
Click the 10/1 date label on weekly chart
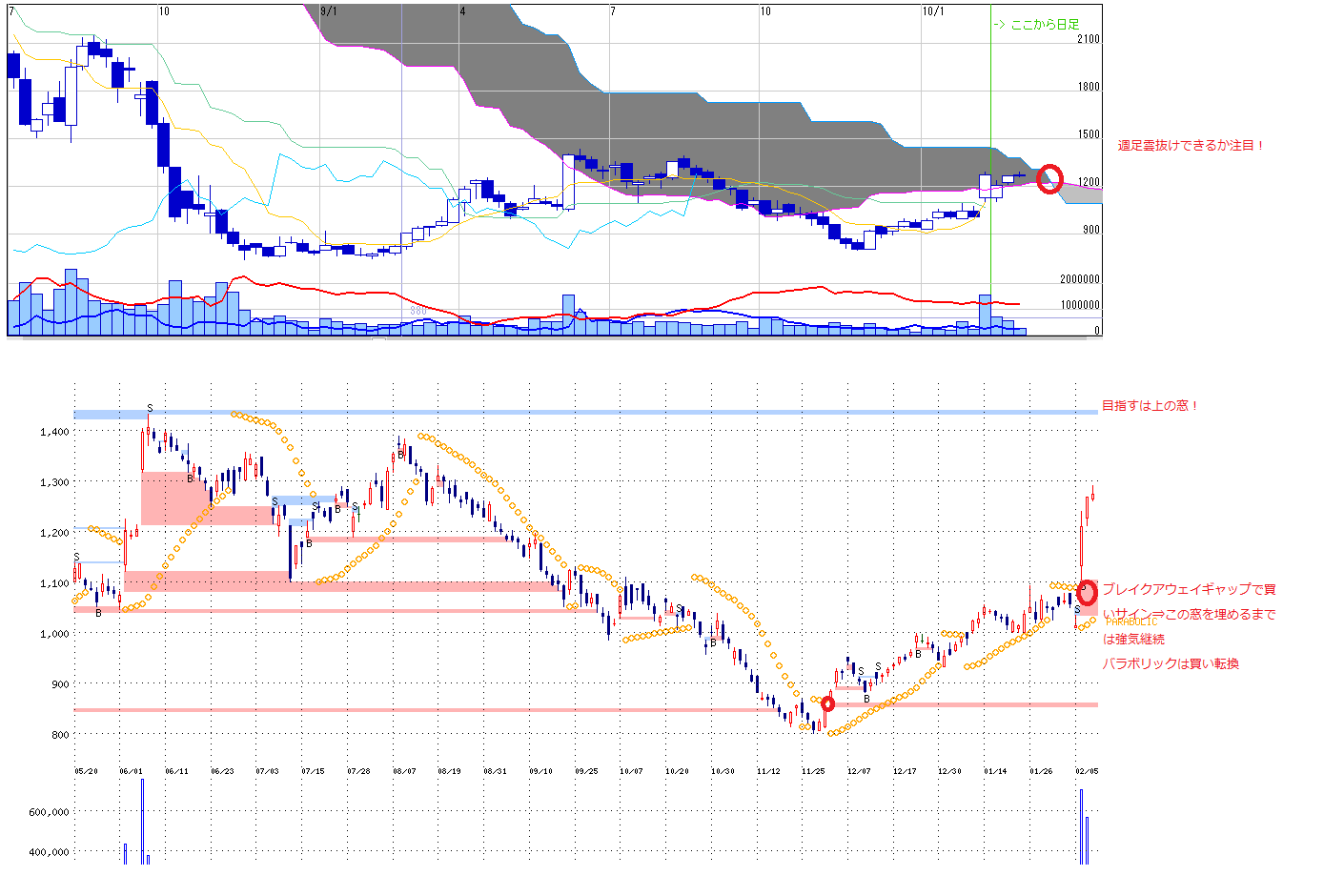(933, 11)
